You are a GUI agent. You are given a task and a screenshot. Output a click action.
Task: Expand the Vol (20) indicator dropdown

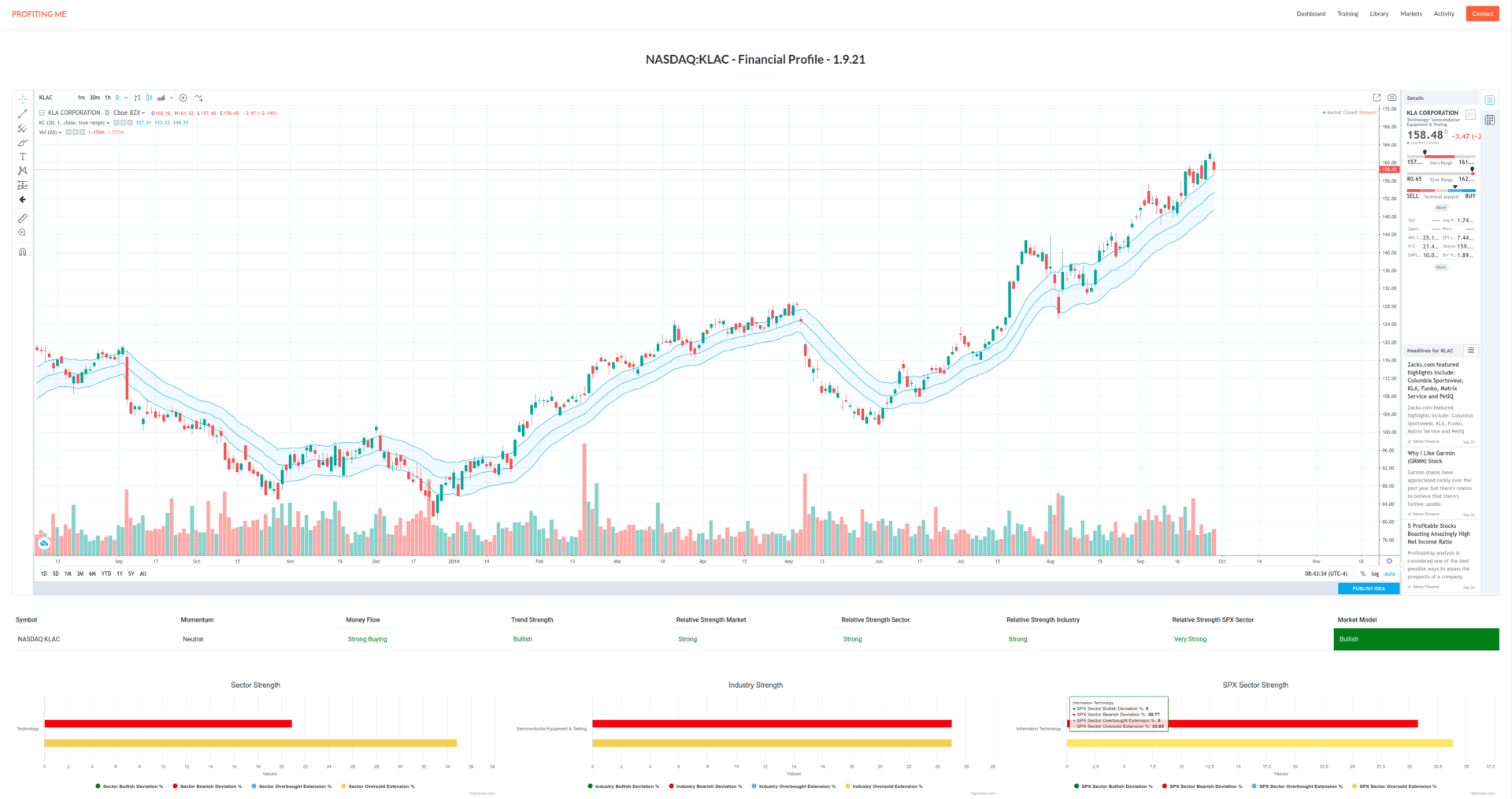pyautogui.click(x=61, y=132)
